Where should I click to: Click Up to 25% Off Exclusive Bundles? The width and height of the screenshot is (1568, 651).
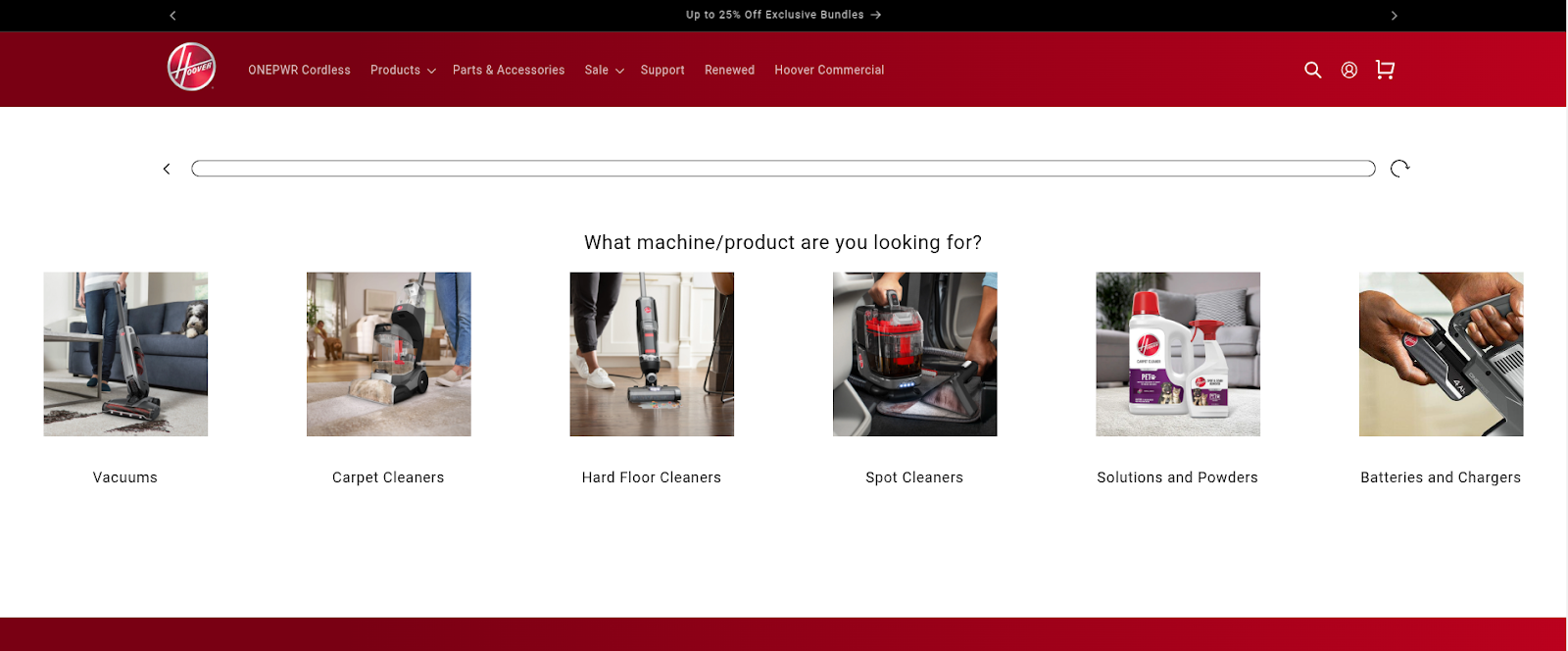click(783, 15)
